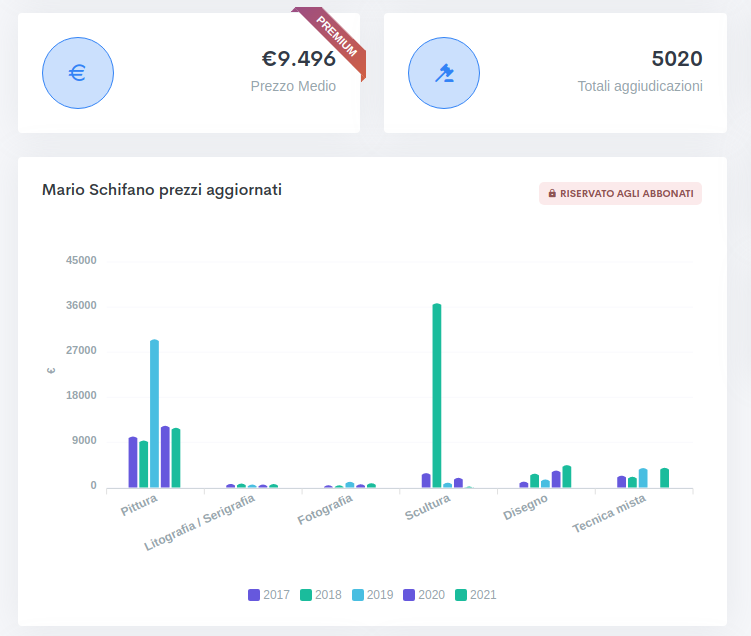Click the Scultura axis label
The image size is (751, 636).
point(428,507)
